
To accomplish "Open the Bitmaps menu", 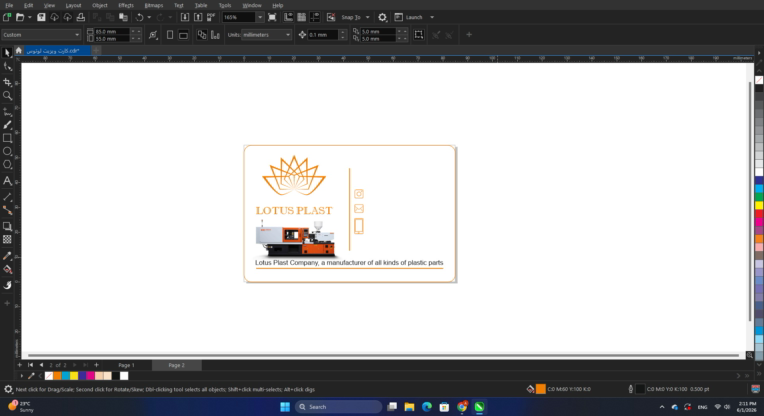I will (x=153, y=5).
